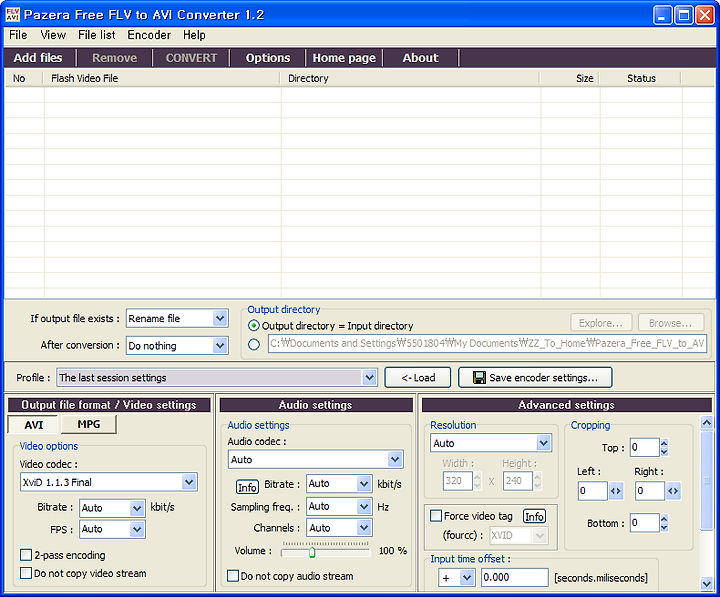720x597 pixels.
Task: Click the Explore... button
Action: [601, 323]
